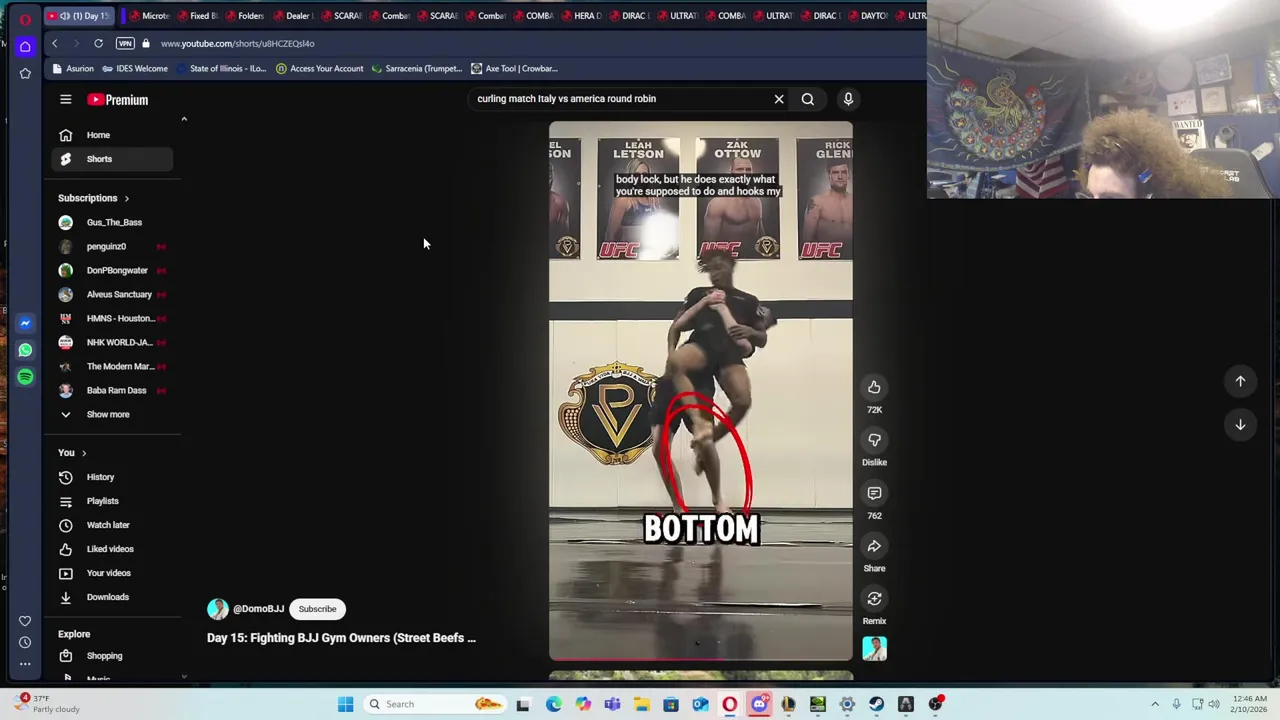Toggle the Opera VPN badge

(125, 44)
